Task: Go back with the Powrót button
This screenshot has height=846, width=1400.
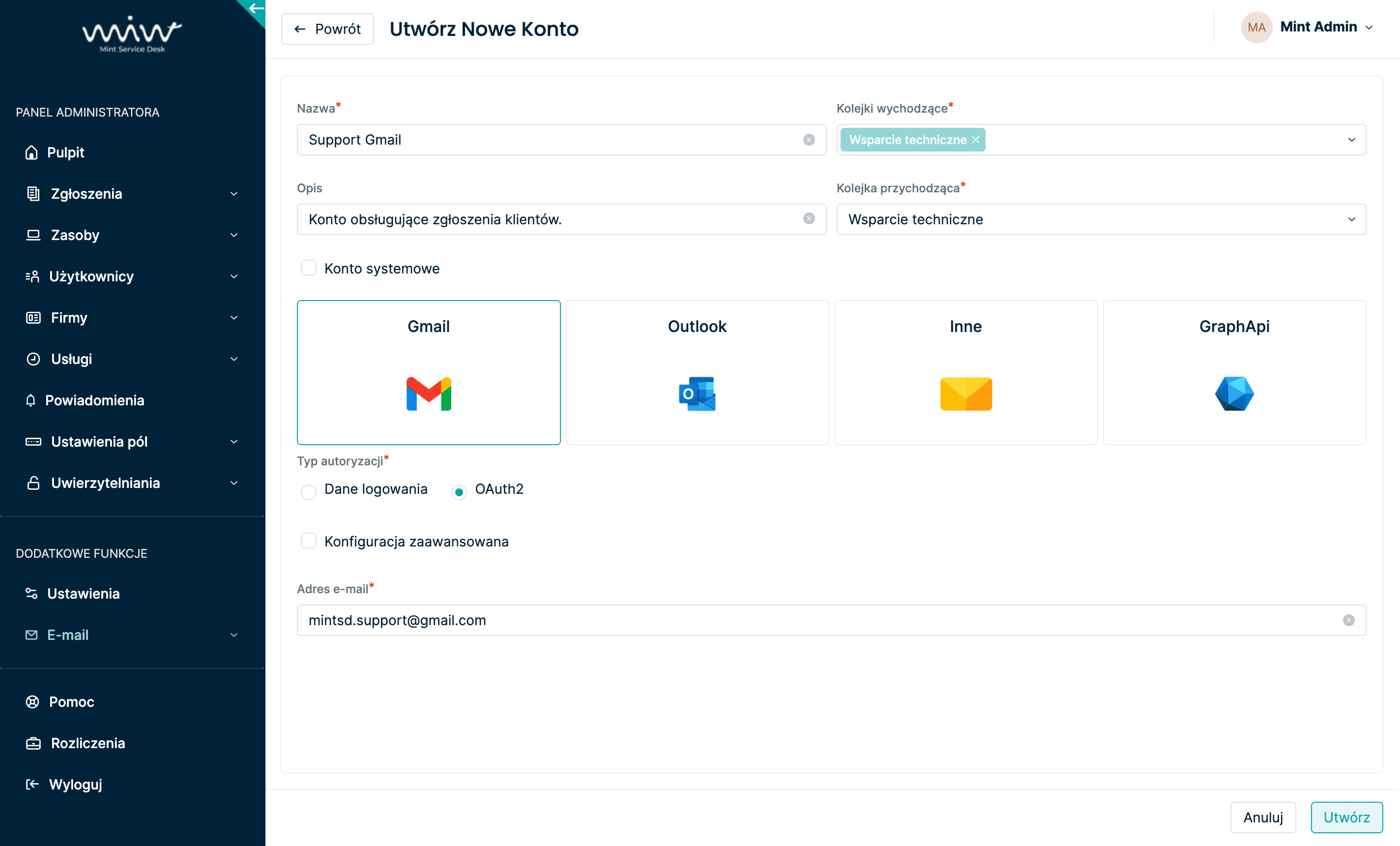Action: click(327, 29)
